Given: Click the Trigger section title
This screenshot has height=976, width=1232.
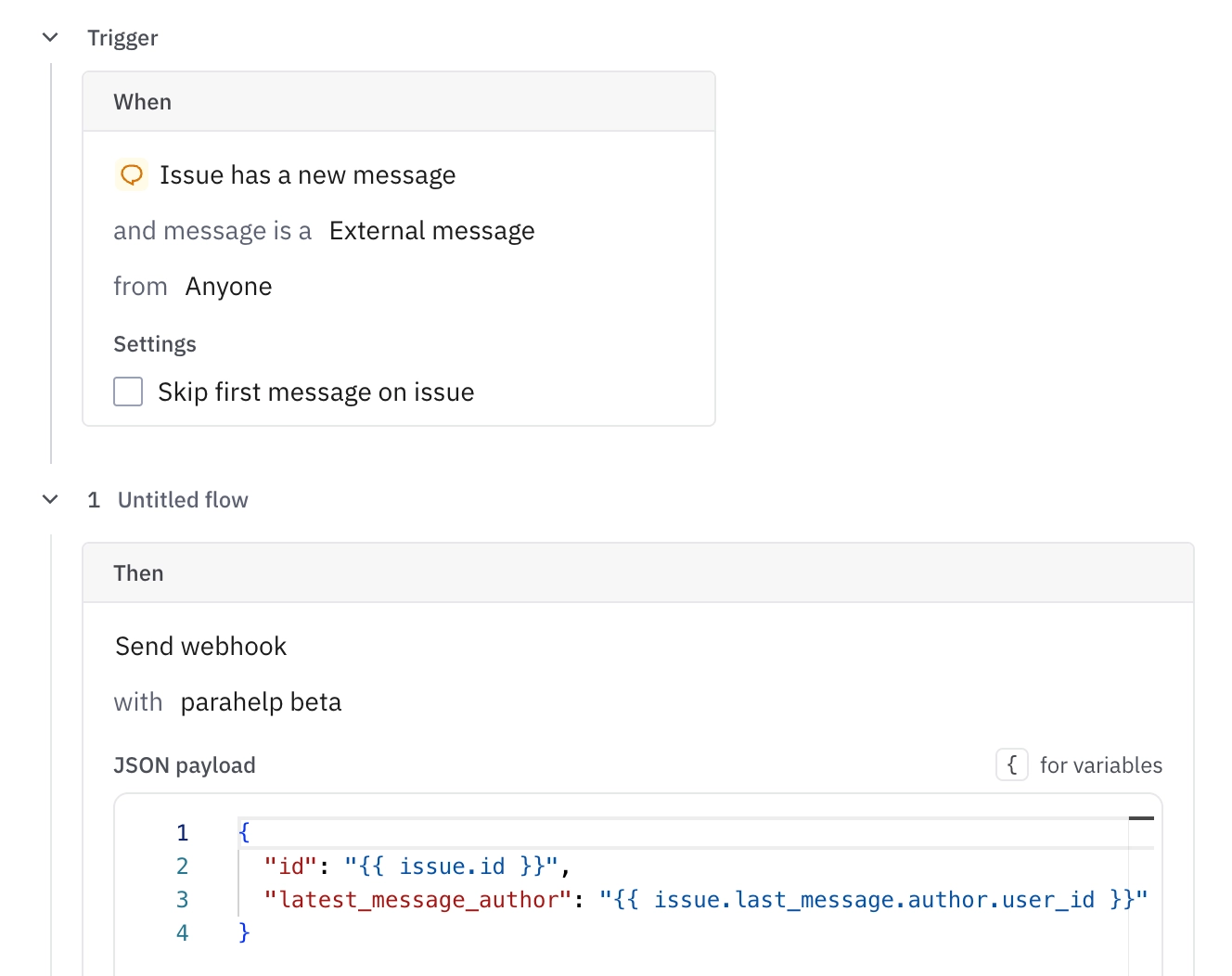Looking at the screenshot, I should coord(122,38).
